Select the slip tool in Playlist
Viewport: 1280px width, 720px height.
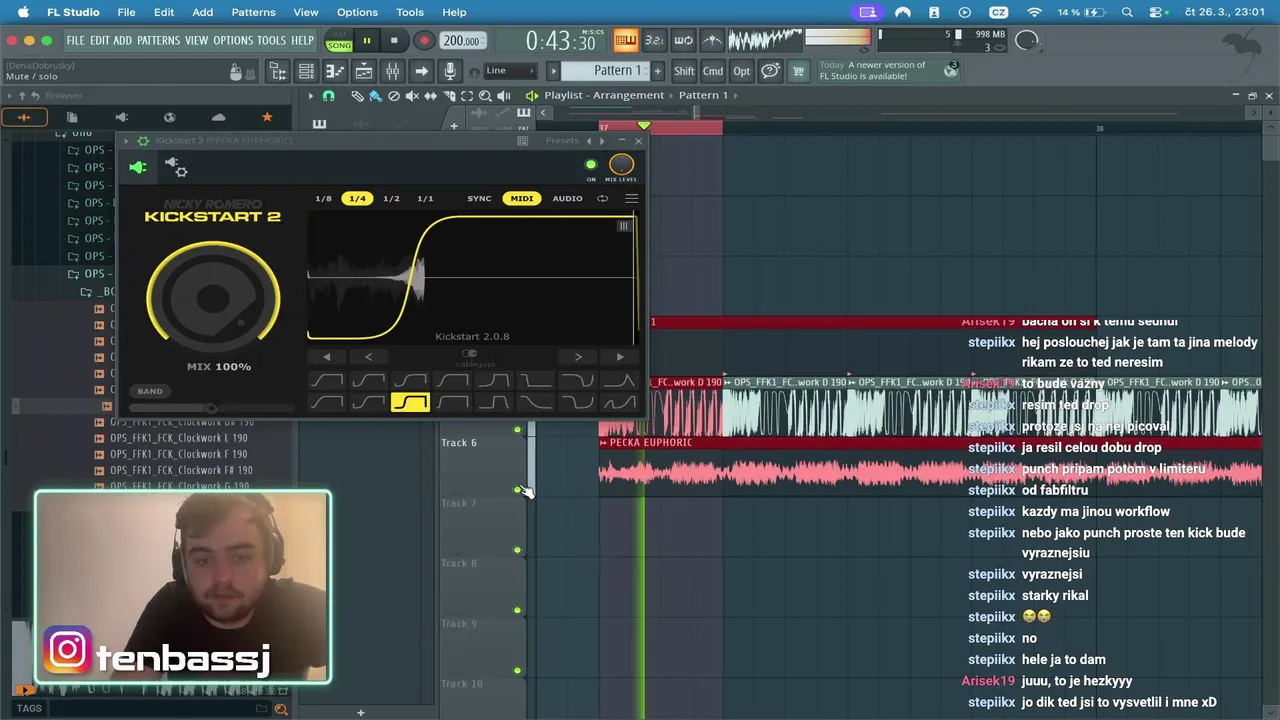tap(430, 96)
